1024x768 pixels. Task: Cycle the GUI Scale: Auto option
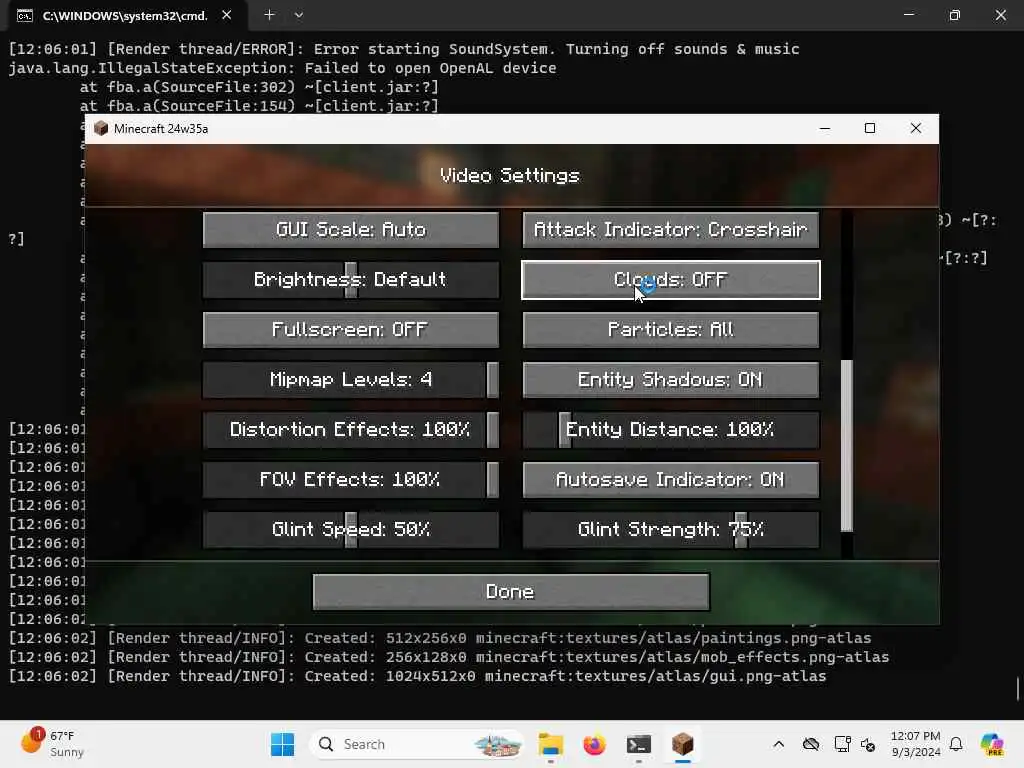click(351, 229)
